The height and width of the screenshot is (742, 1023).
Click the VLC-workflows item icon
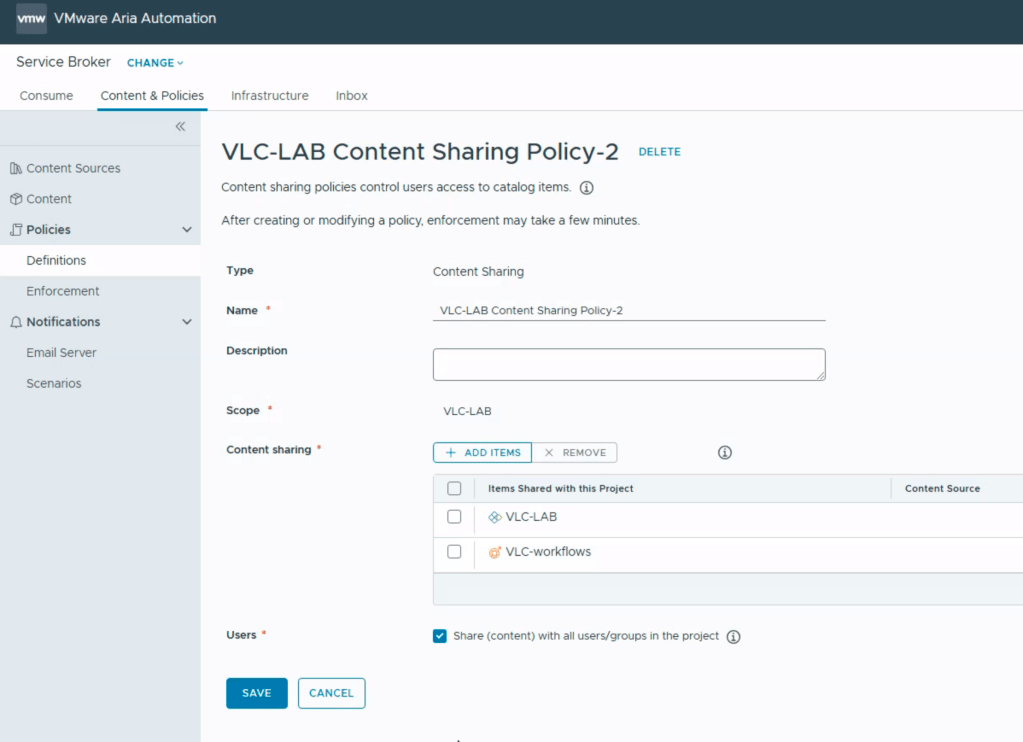coord(494,552)
